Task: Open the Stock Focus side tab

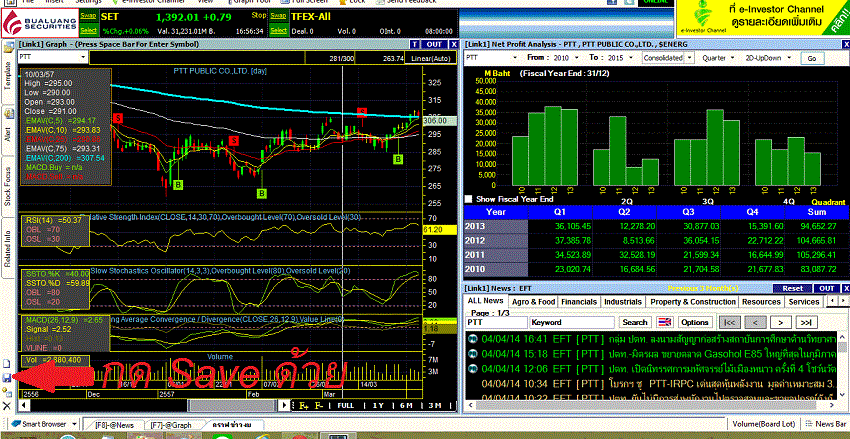Action: click(x=9, y=186)
